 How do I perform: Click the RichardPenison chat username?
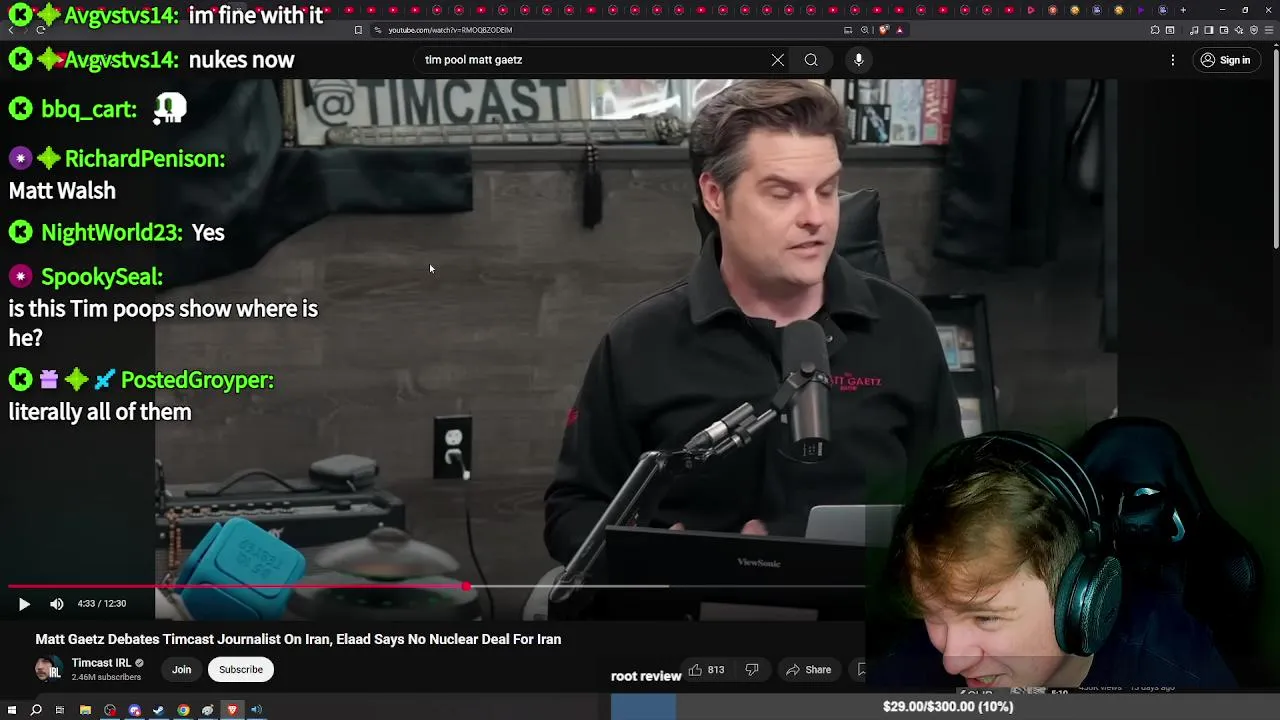[x=145, y=159]
